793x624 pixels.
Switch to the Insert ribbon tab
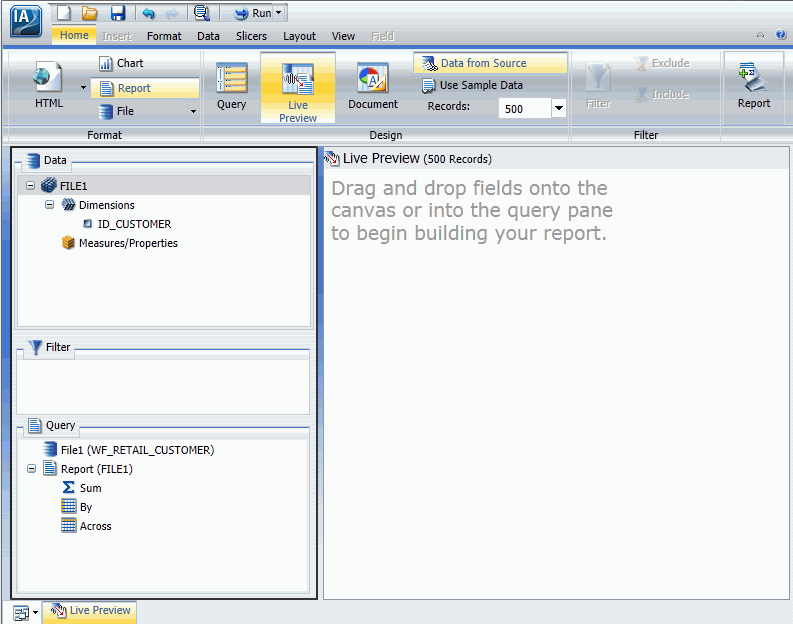[117, 36]
